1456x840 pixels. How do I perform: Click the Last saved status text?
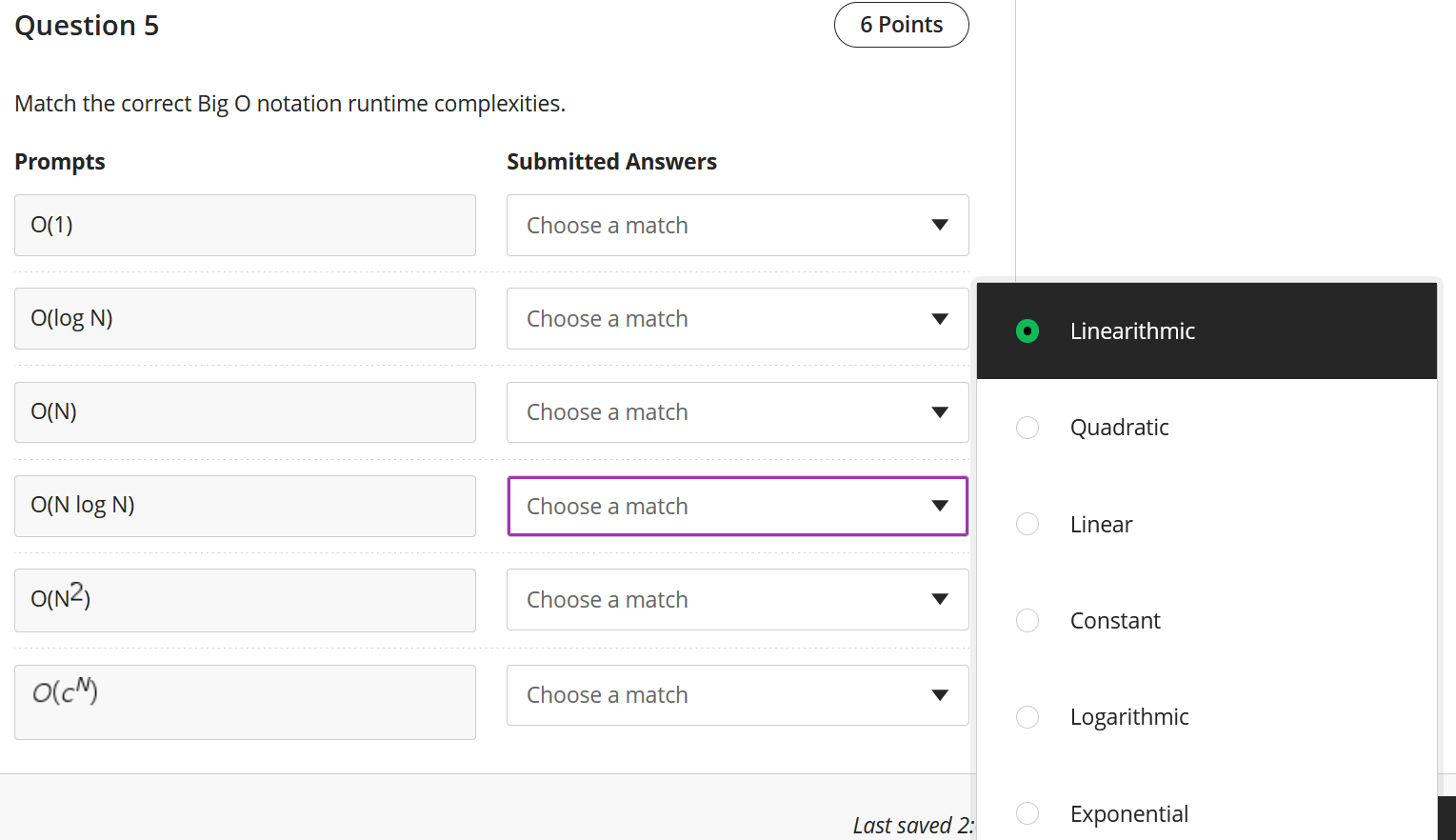[912, 825]
